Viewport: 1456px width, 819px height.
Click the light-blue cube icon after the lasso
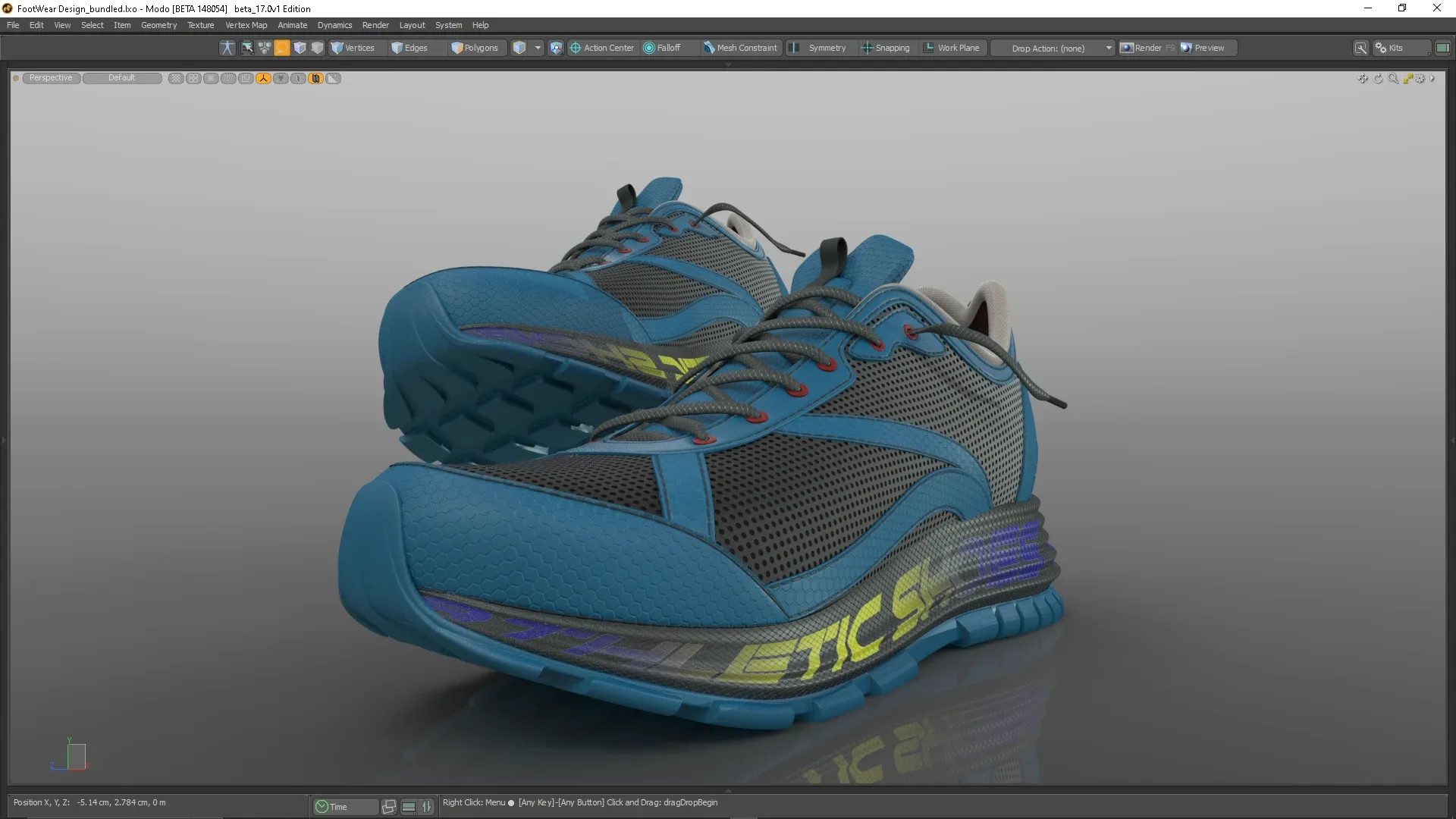300,48
